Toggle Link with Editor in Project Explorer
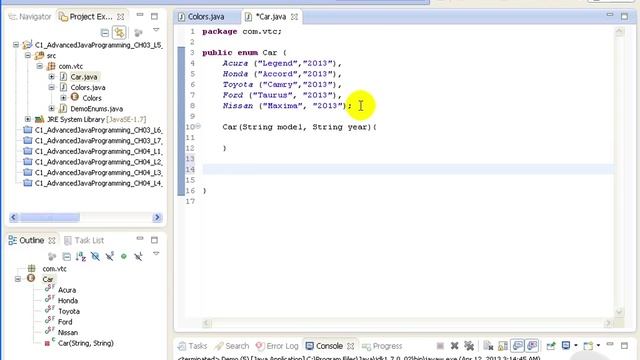 point(119,33)
